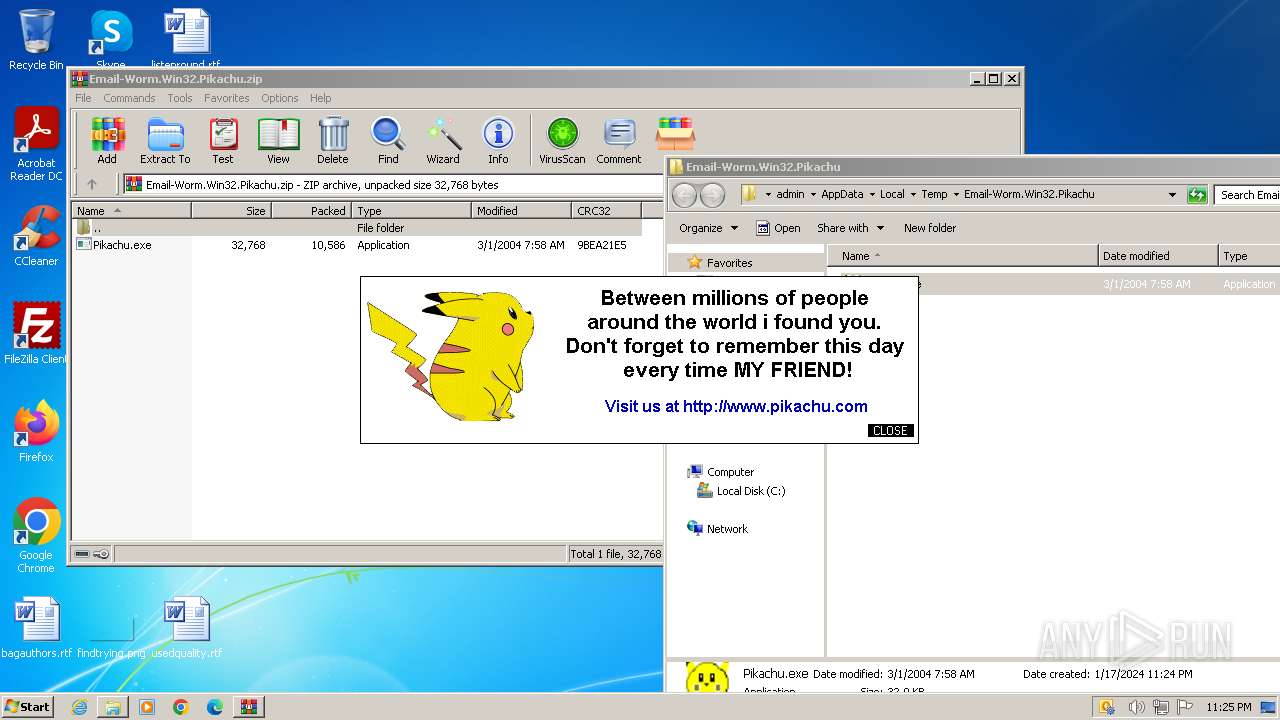Click Explorer refresh address button
Viewport: 1280px width, 720px height.
(x=1197, y=195)
